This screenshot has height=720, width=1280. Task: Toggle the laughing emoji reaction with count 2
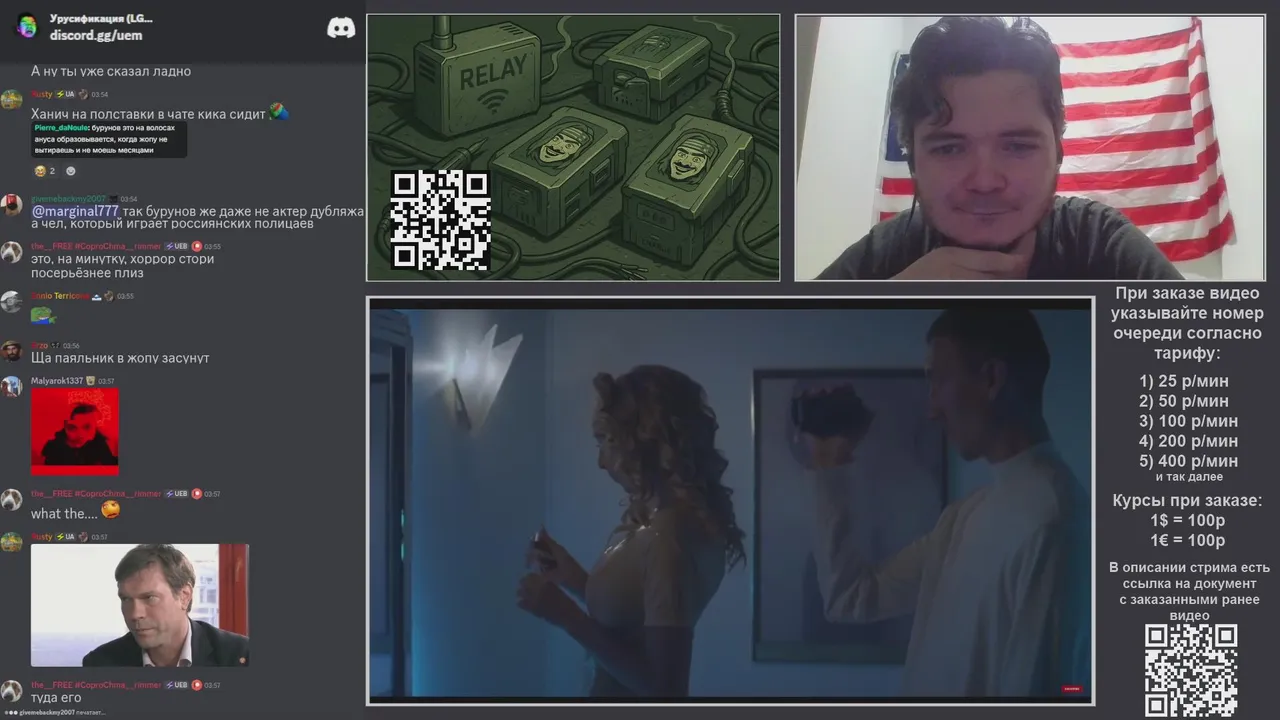coord(45,171)
